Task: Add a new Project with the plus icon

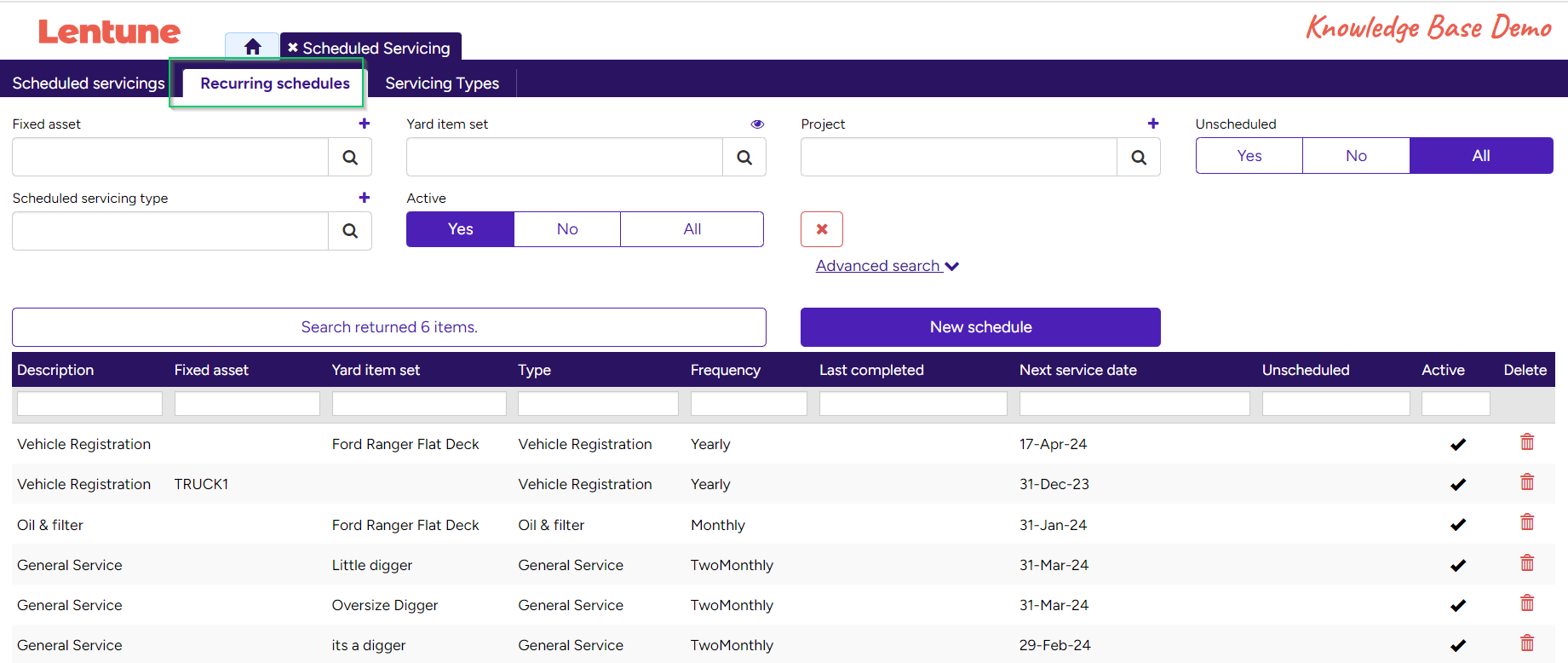Action: pyautogui.click(x=1153, y=124)
